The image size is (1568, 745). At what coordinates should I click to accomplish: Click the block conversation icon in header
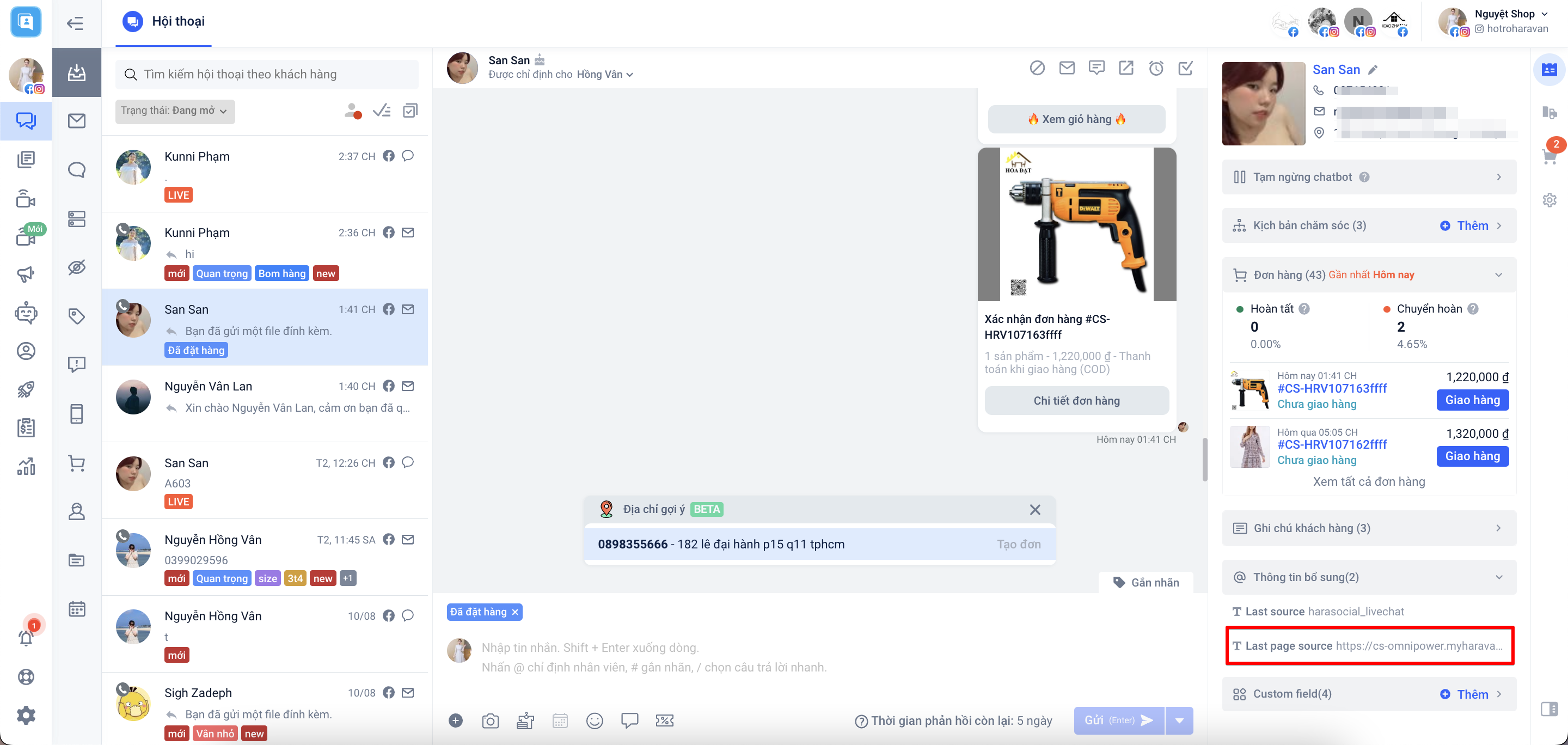[1037, 68]
